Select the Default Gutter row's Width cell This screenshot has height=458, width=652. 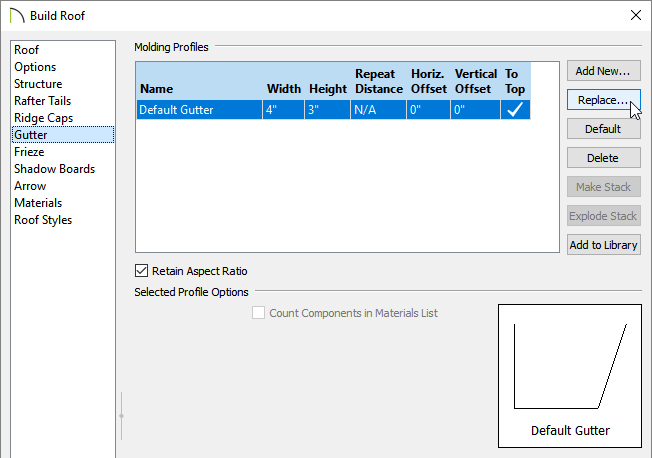coord(284,110)
